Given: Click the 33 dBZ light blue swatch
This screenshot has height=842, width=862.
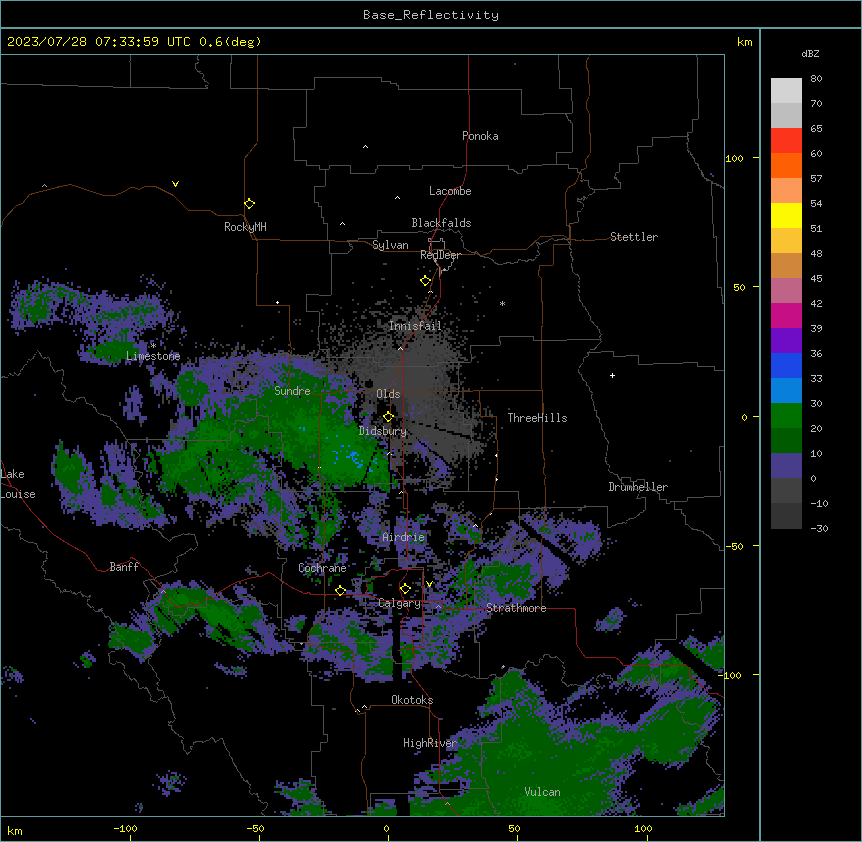Looking at the screenshot, I should tap(786, 390).
